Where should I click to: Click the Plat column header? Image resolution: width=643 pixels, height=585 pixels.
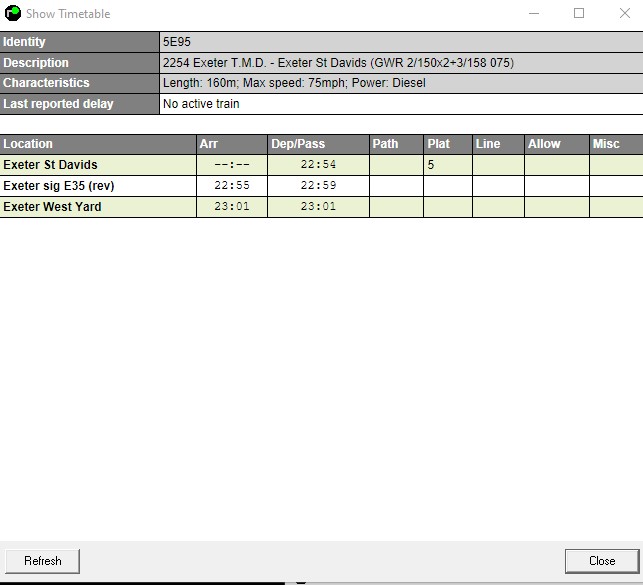coord(448,144)
